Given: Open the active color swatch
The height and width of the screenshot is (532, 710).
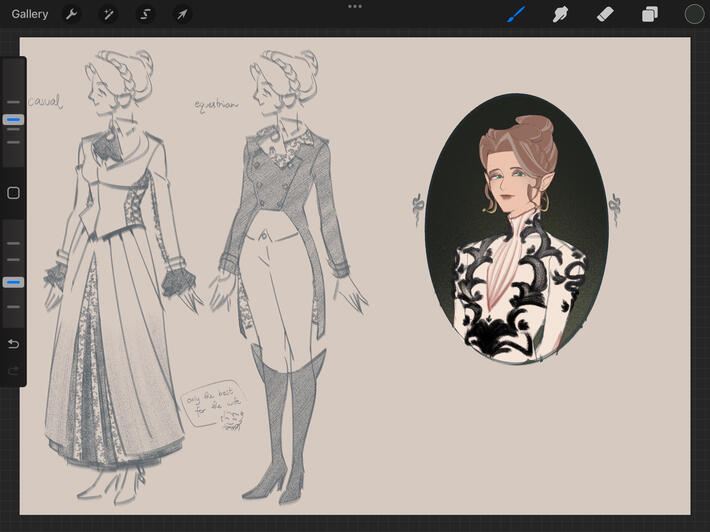Looking at the screenshot, I should pyautogui.click(x=694, y=14).
